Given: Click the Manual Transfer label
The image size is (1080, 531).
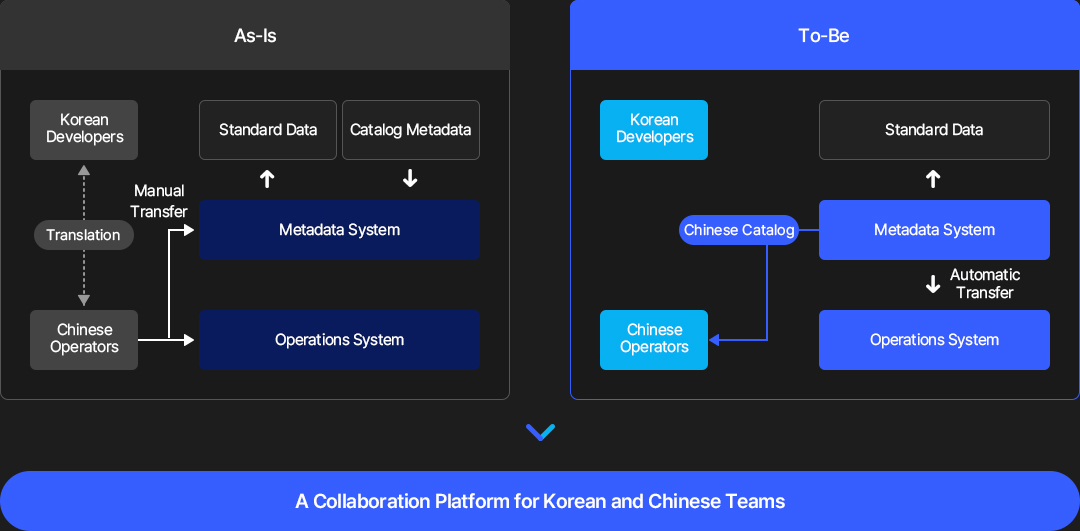Looking at the screenshot, I should (160, 201).
